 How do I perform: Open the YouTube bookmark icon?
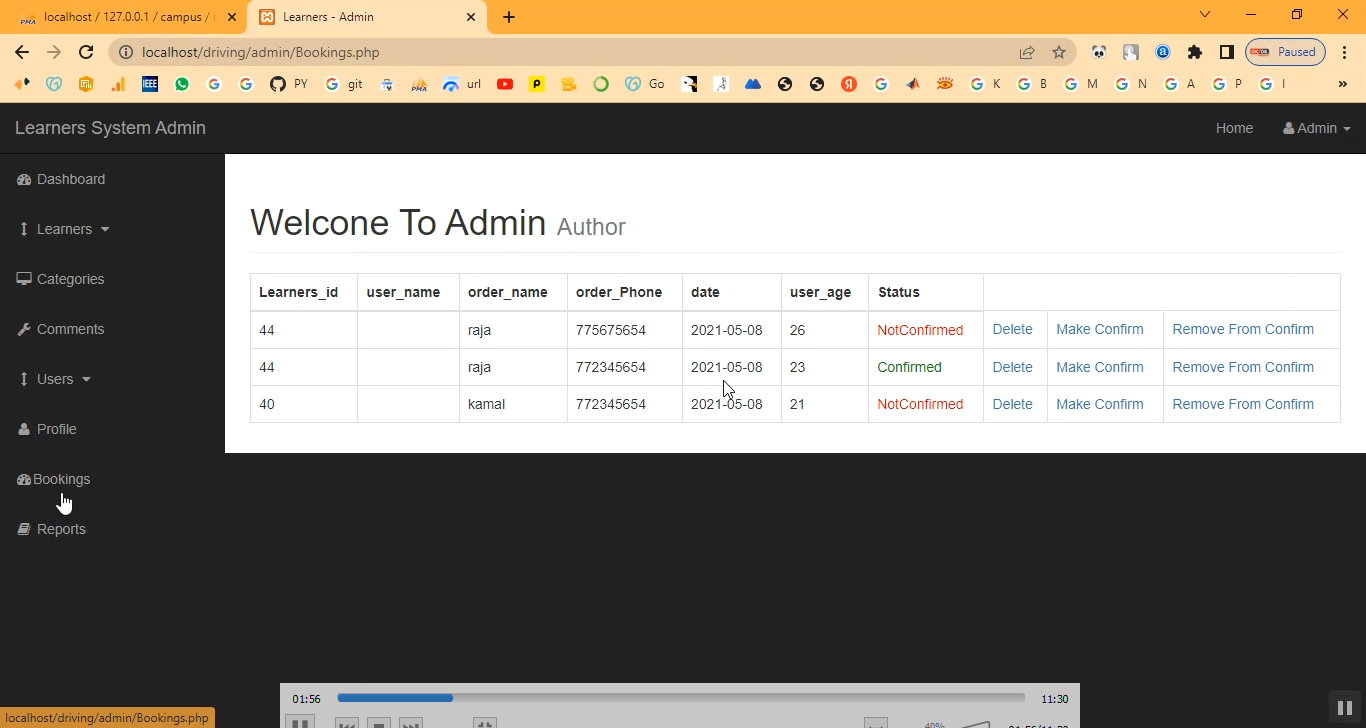(x=505, y=85)
